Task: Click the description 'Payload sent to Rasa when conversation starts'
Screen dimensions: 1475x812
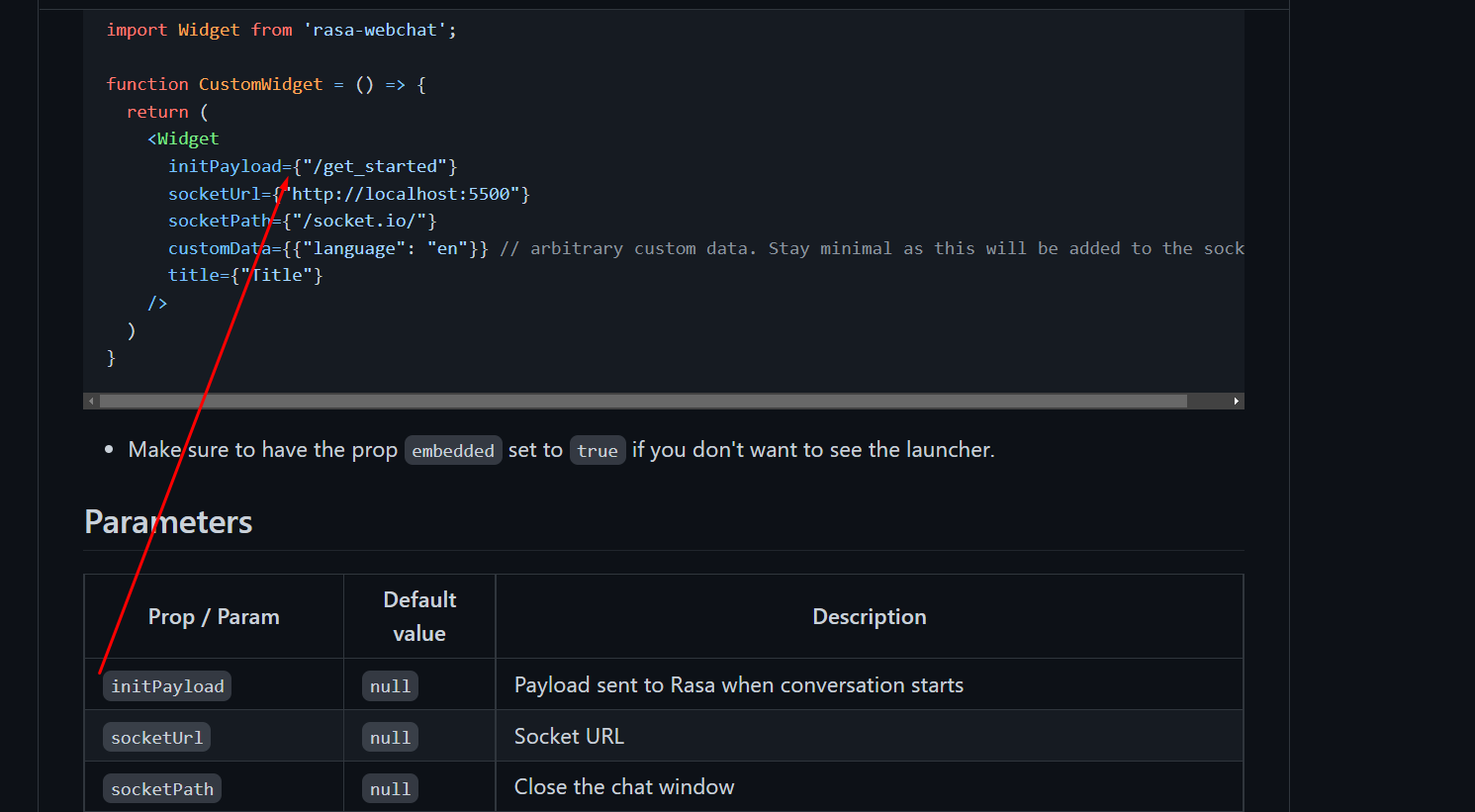Action: [738, 683]
